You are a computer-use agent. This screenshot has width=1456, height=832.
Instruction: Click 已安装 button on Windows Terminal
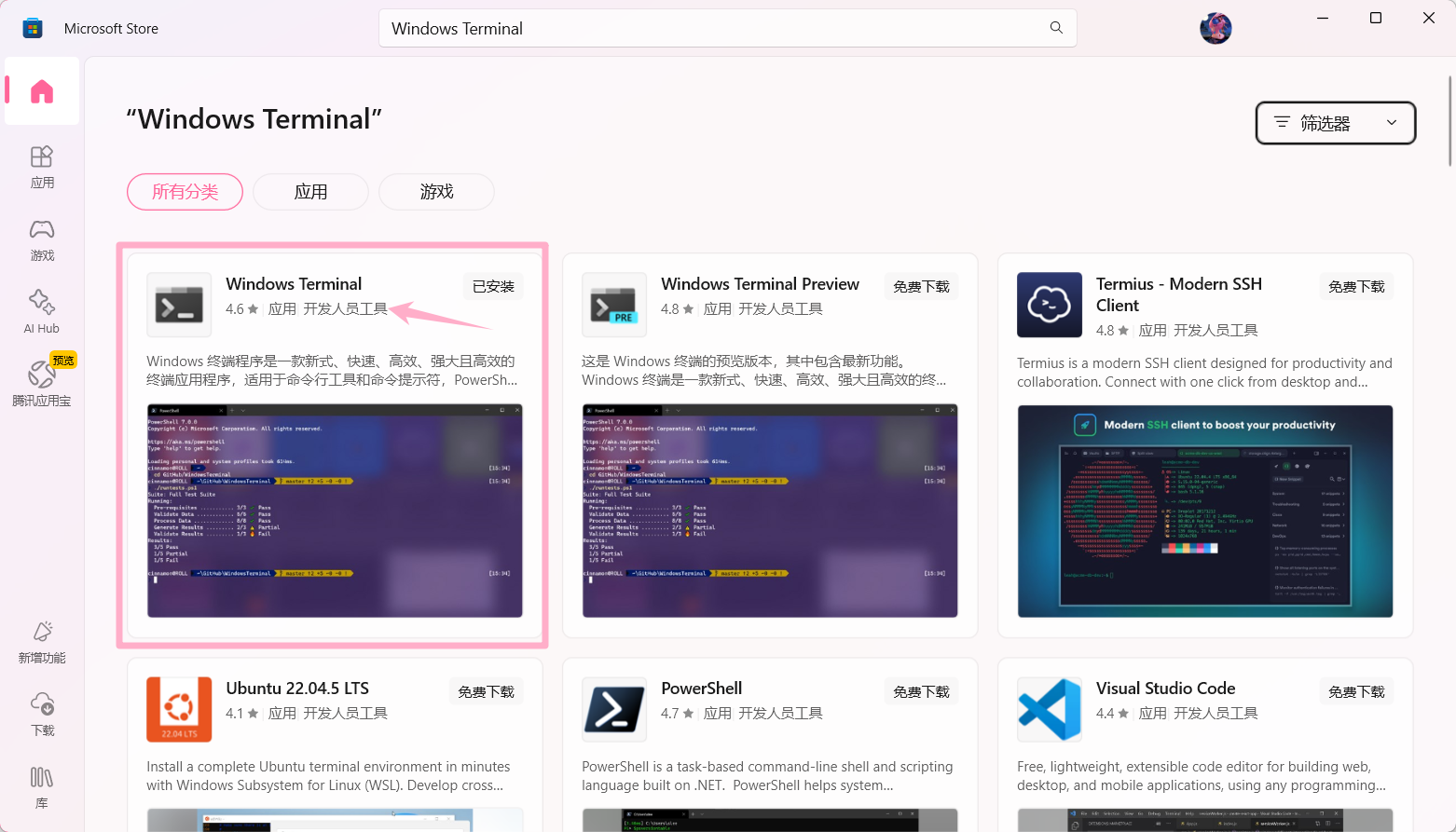(493, 286)
